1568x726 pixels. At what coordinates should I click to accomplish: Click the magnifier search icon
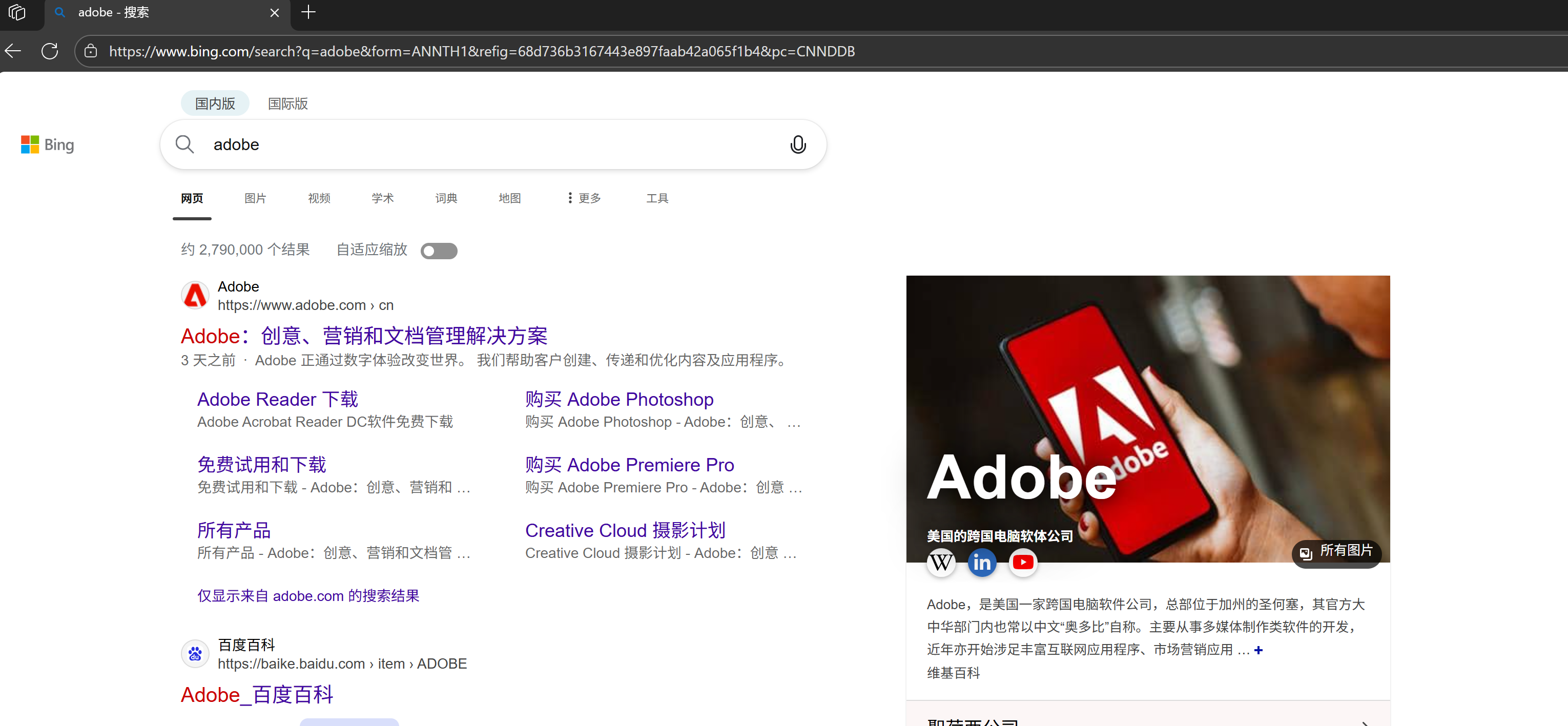click(184, 145)
